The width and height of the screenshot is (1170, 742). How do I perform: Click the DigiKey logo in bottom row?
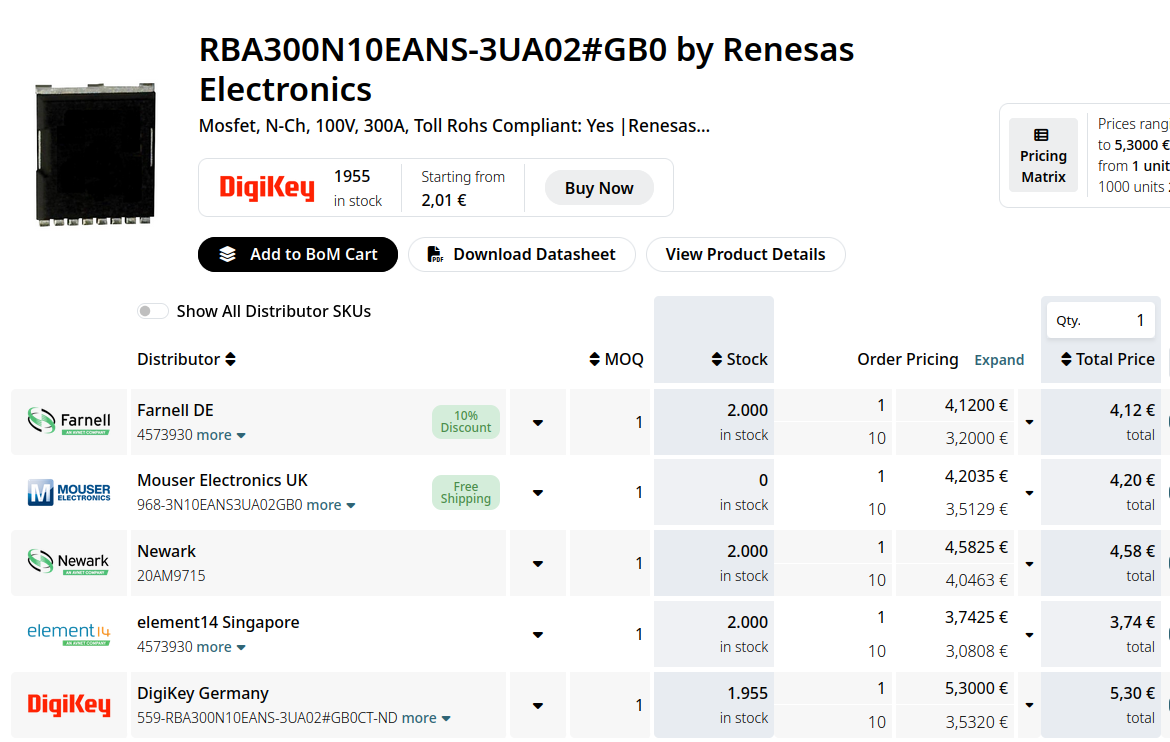click(x=69, y=705)
